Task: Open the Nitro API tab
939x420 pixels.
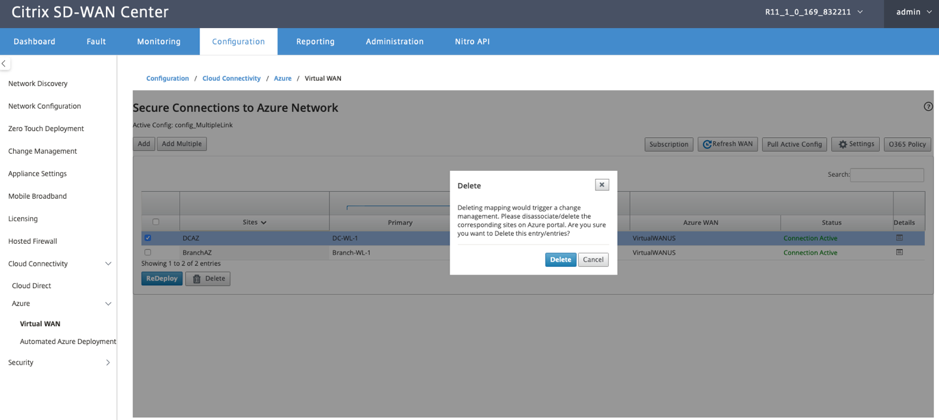Action: 472,41
